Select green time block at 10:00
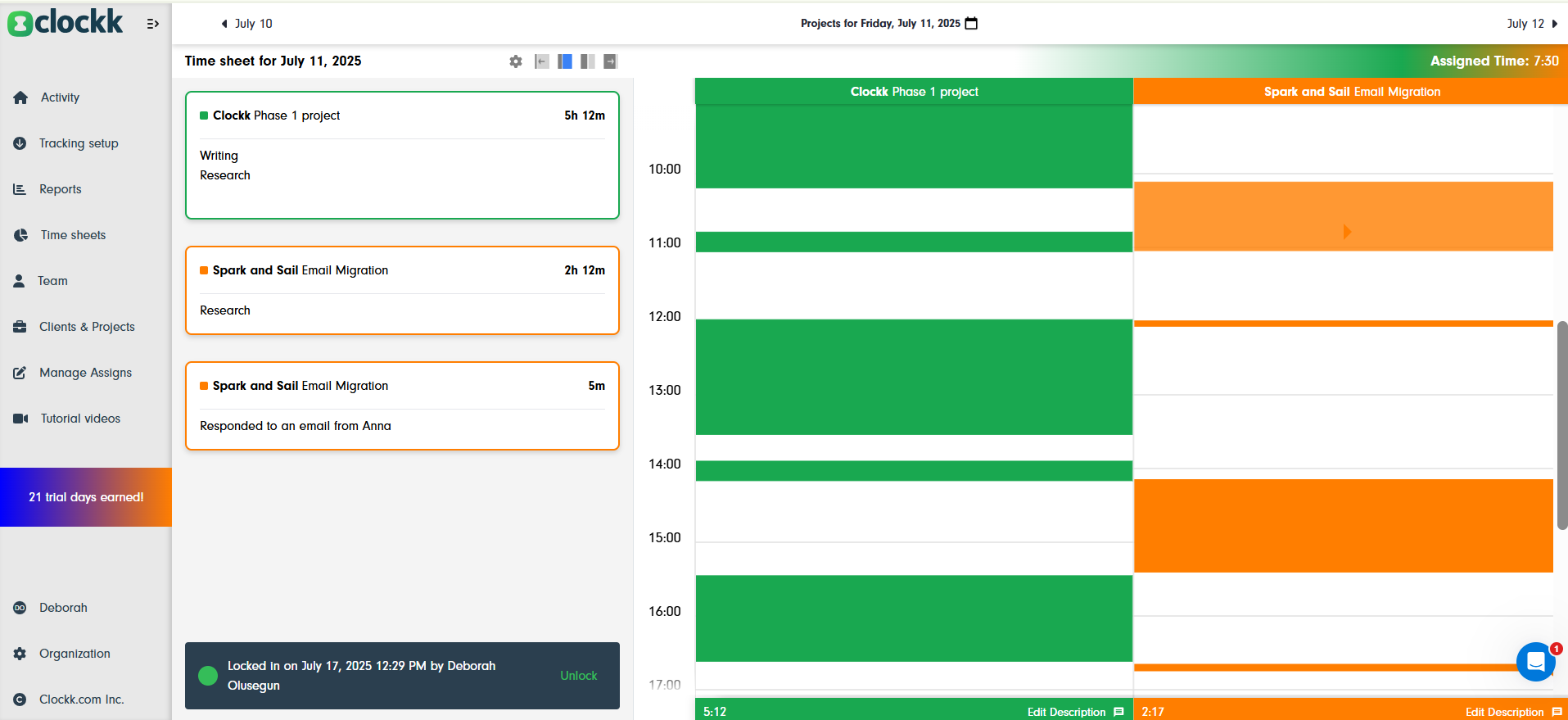Screen dimensions: 1568x720 (914, 146)
